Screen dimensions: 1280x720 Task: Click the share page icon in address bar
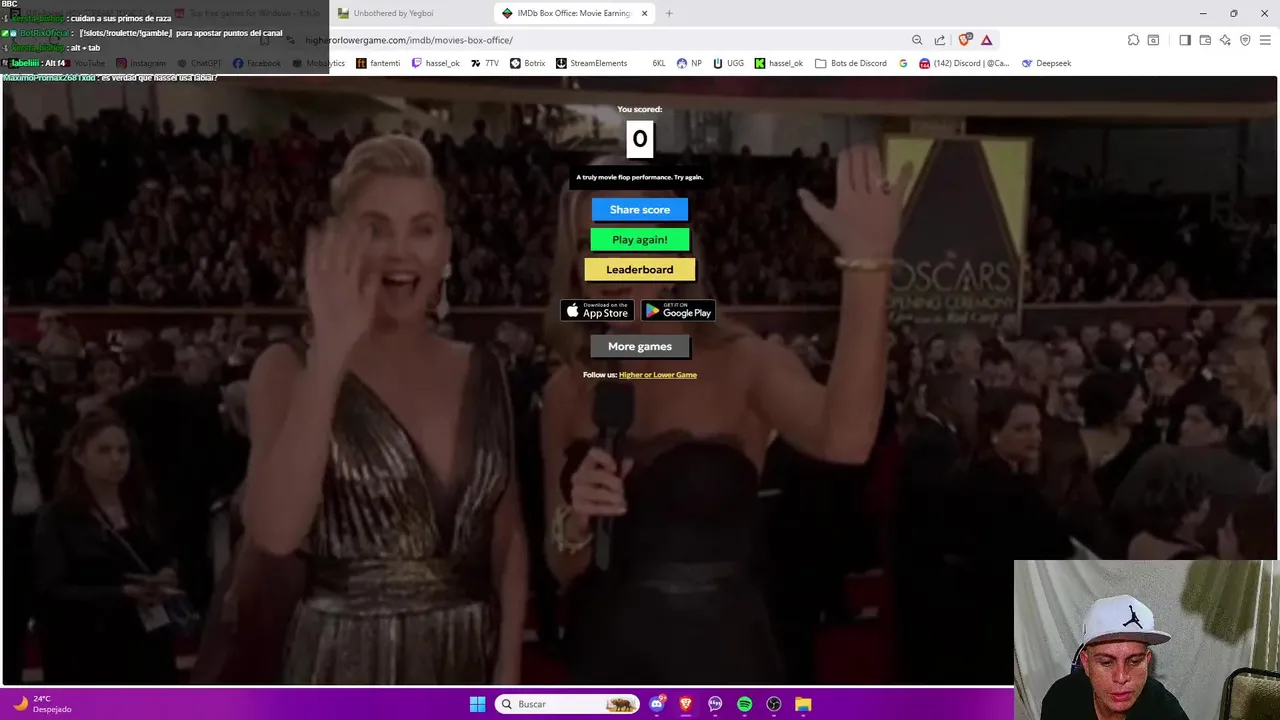click(940, 40)
